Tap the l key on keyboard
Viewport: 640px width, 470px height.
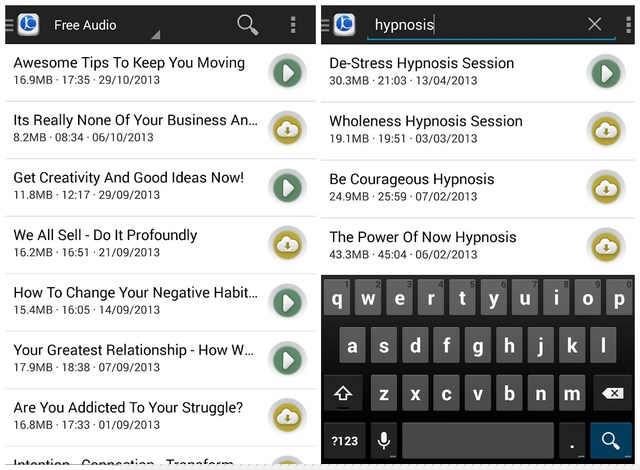603,345
